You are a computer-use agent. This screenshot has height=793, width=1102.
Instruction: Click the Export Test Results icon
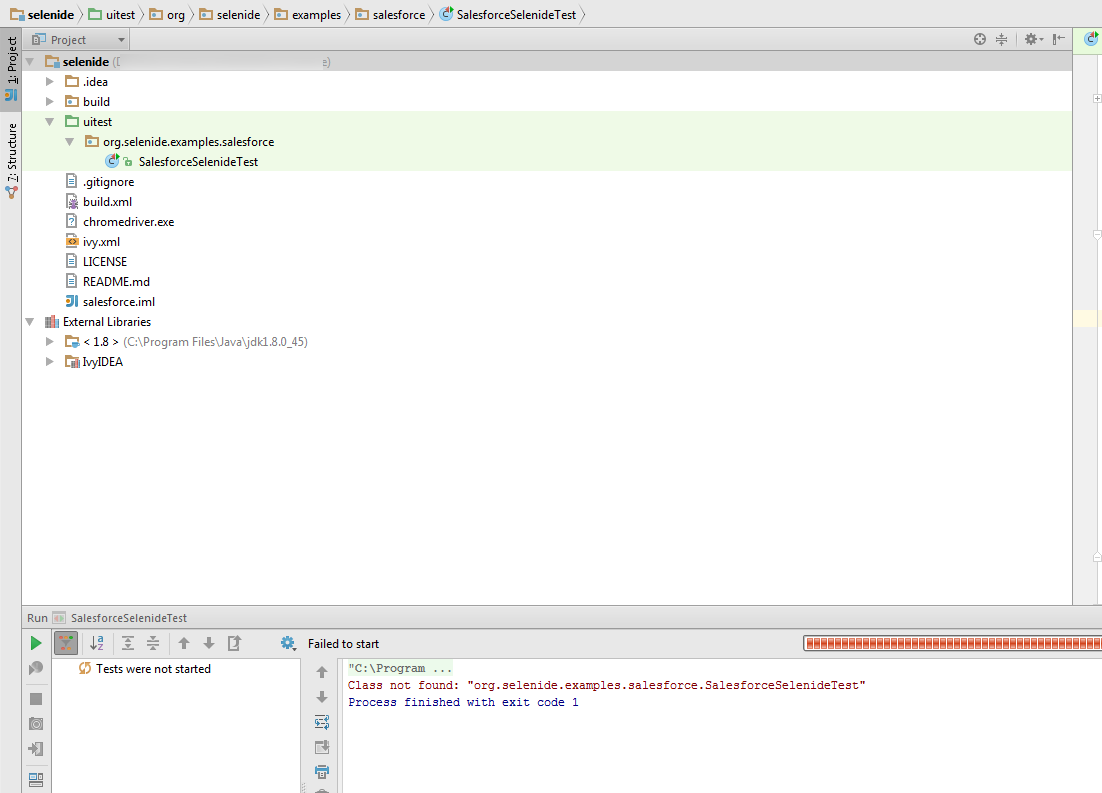tap(234, 643)
